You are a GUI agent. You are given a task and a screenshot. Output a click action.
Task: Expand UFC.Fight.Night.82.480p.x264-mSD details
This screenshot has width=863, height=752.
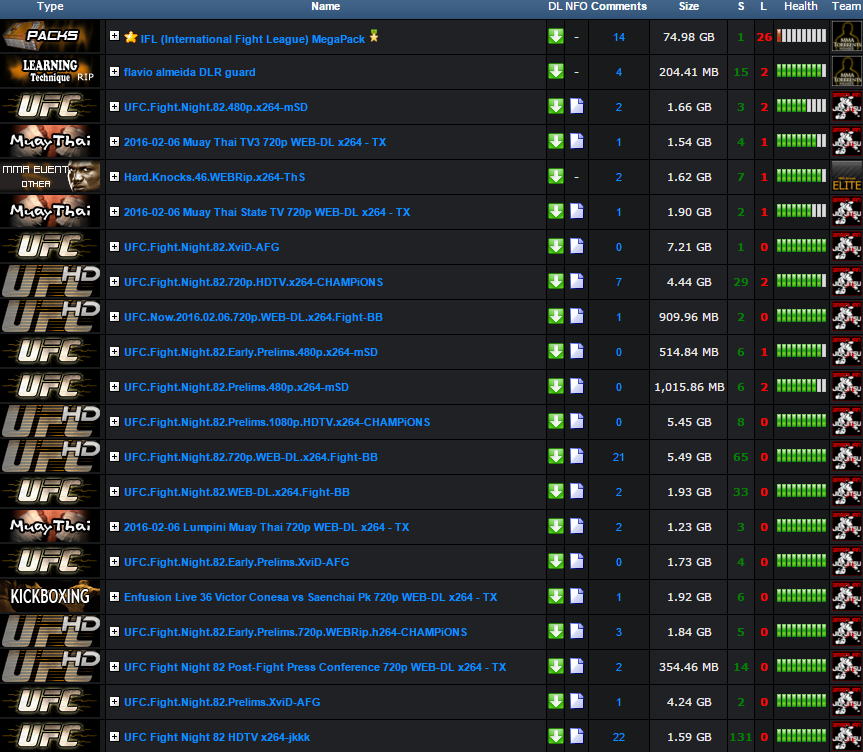114,107
